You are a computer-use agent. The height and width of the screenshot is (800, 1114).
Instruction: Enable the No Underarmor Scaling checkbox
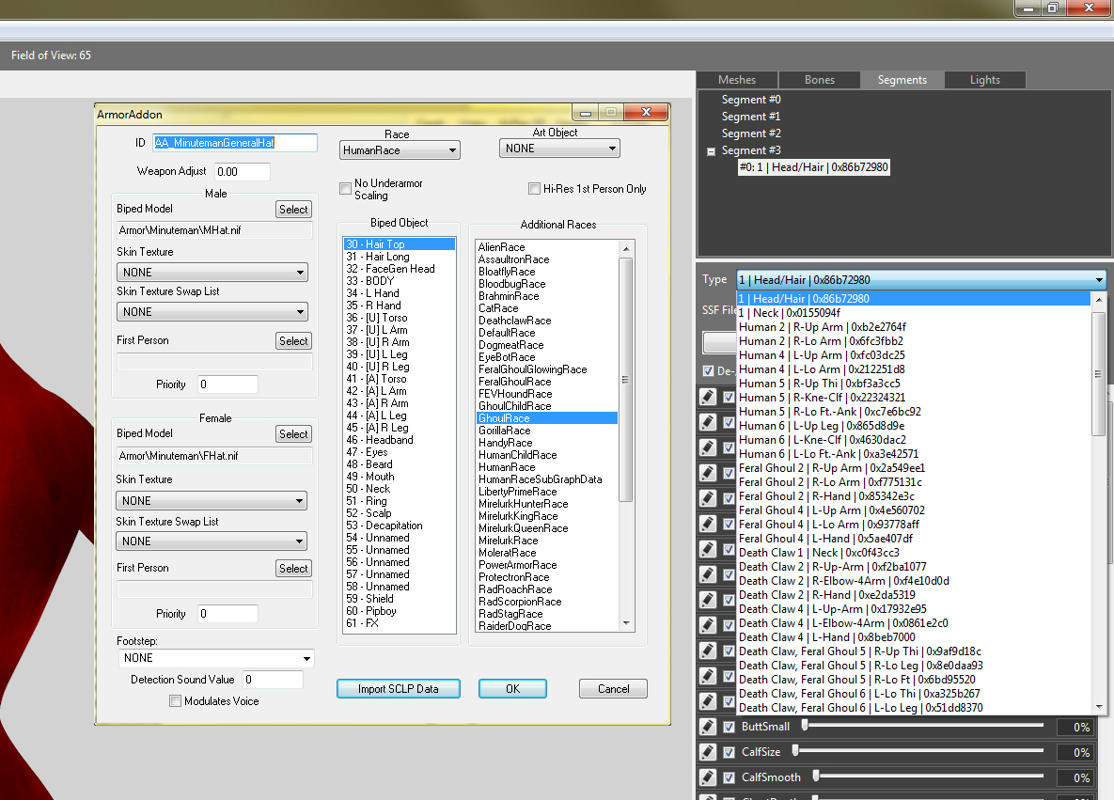point(345,188)
